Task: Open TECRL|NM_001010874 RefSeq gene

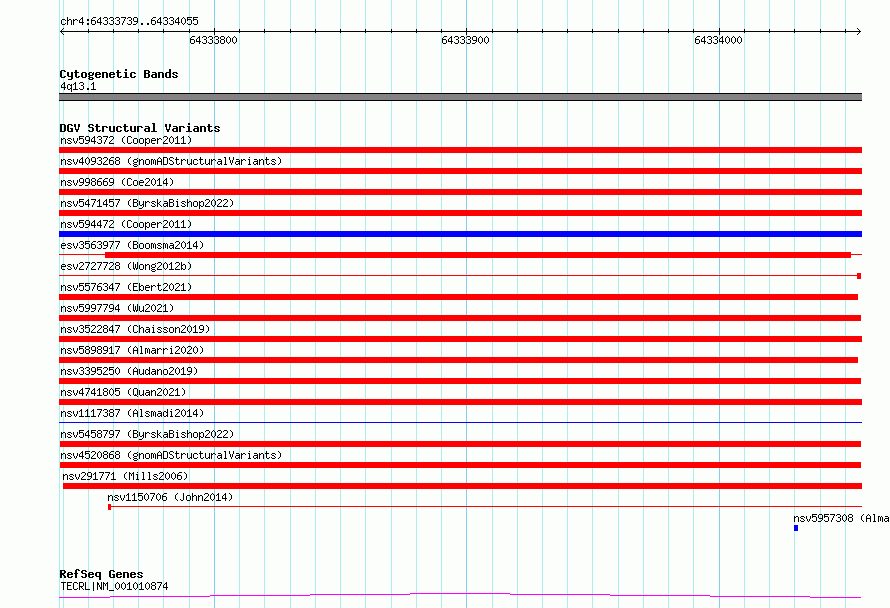Action: click(x=114, y=586)
